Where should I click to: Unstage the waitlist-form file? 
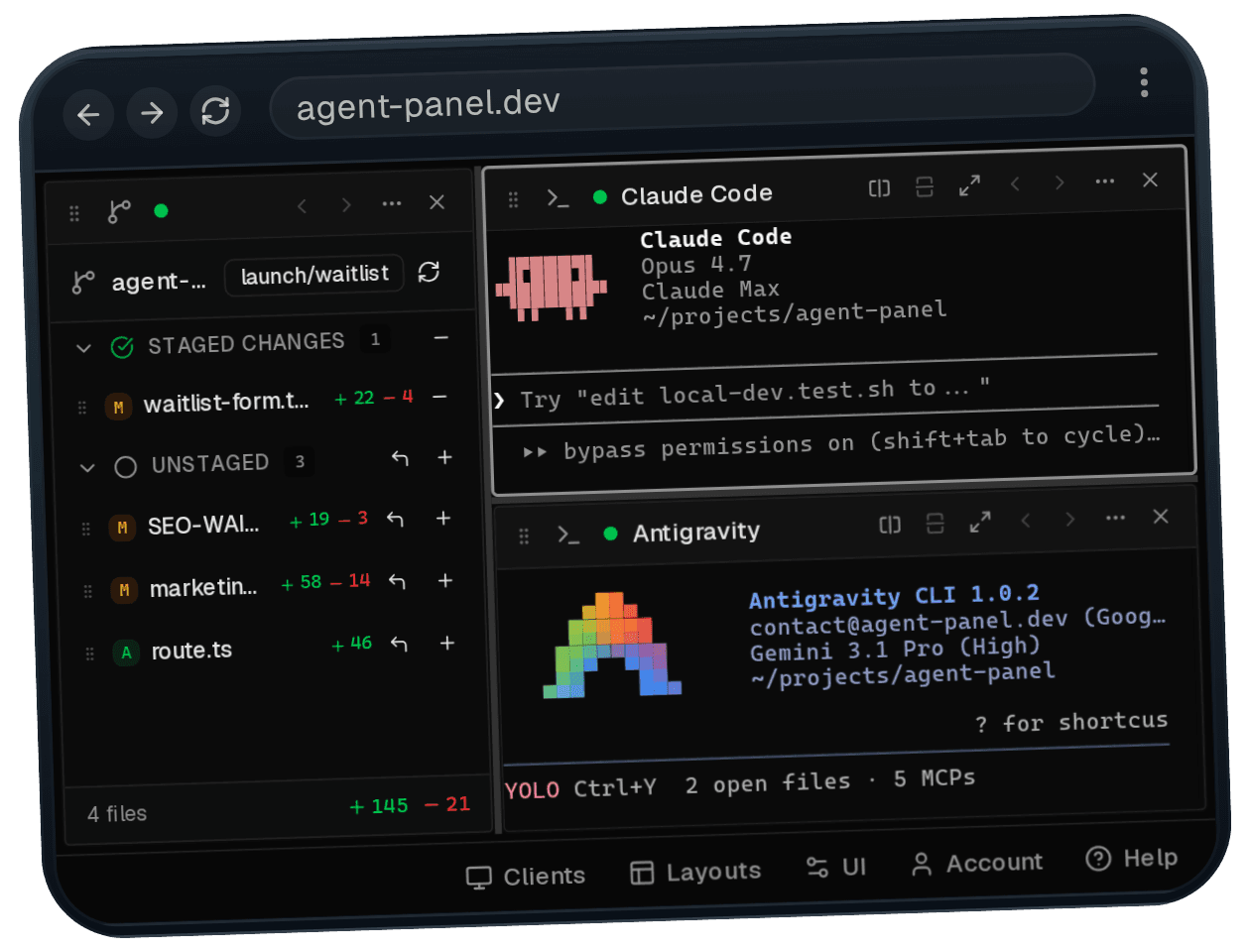439,396
